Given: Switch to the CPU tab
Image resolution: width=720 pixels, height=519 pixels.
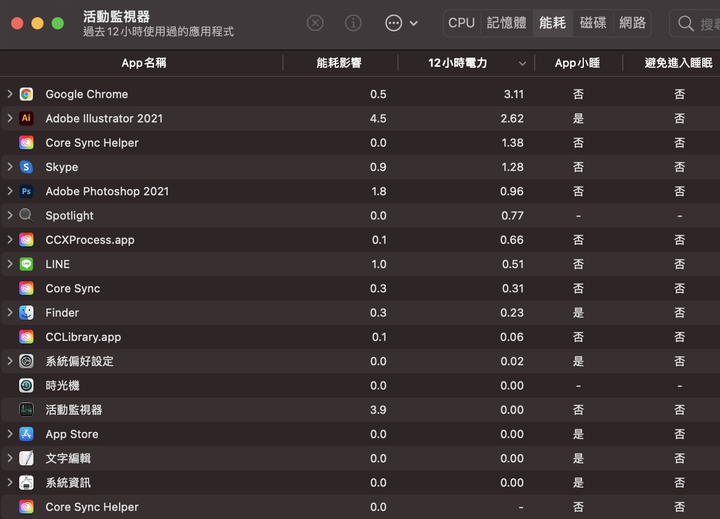Looking at the screenshot, I should point(461,23).
